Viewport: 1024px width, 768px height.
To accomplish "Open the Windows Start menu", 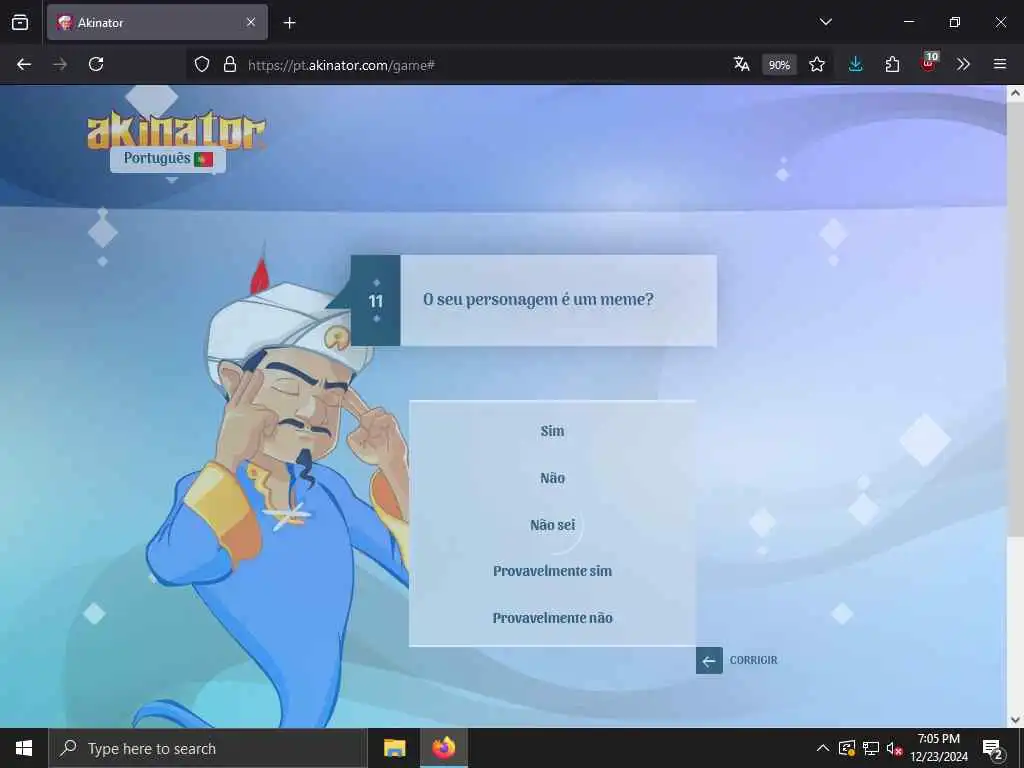I will point(24,748).
